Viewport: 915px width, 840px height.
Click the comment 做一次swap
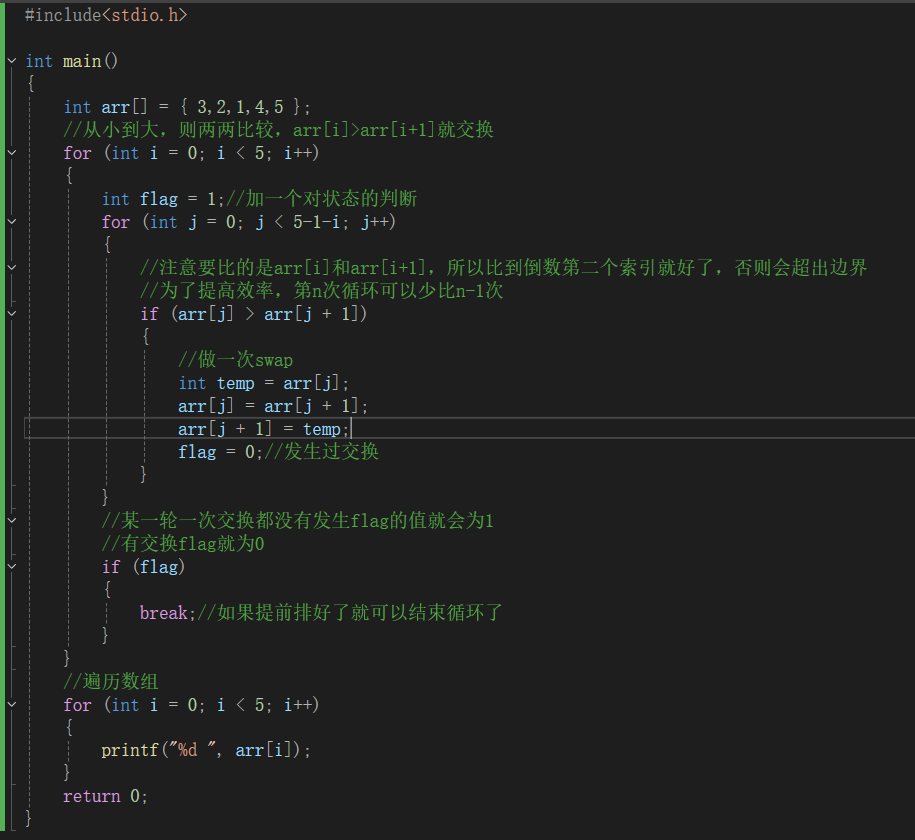coord(236,360)
